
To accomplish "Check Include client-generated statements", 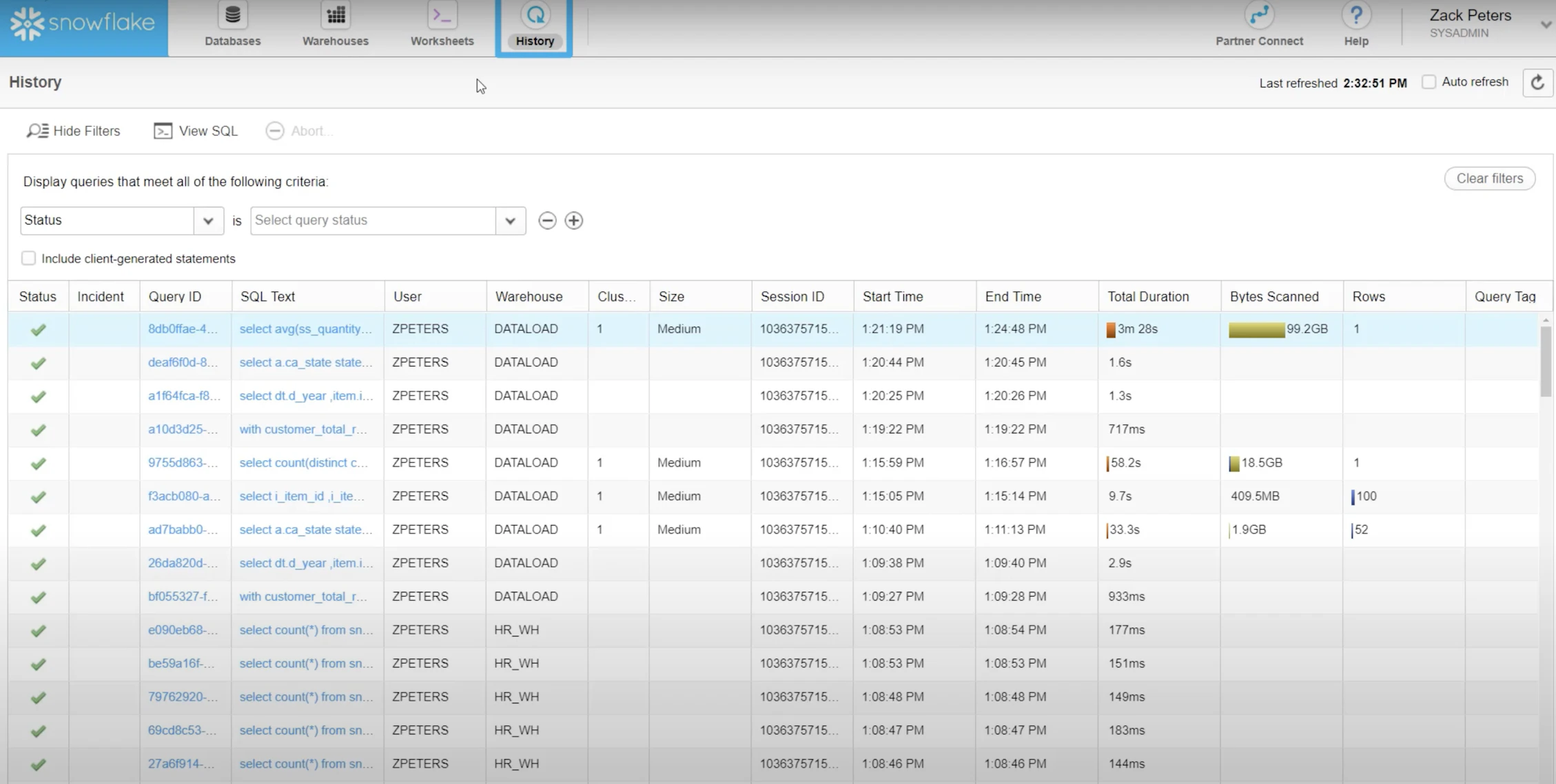I will pos(28,258).
